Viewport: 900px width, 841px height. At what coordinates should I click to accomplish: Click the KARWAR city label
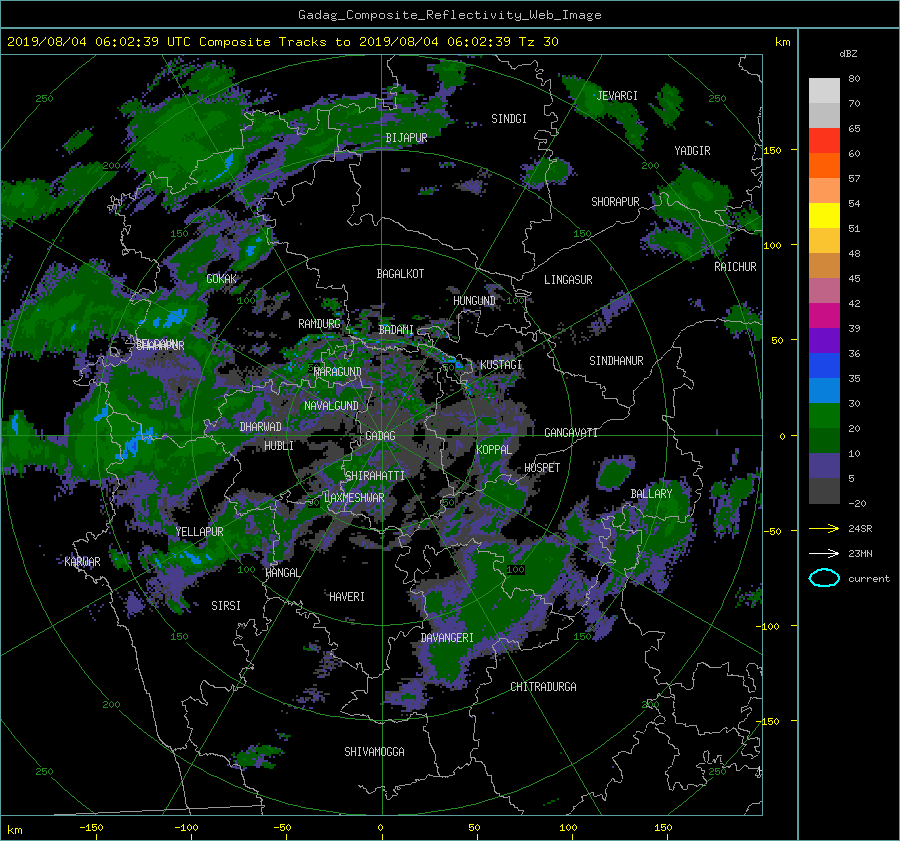[x=82, y=562]
